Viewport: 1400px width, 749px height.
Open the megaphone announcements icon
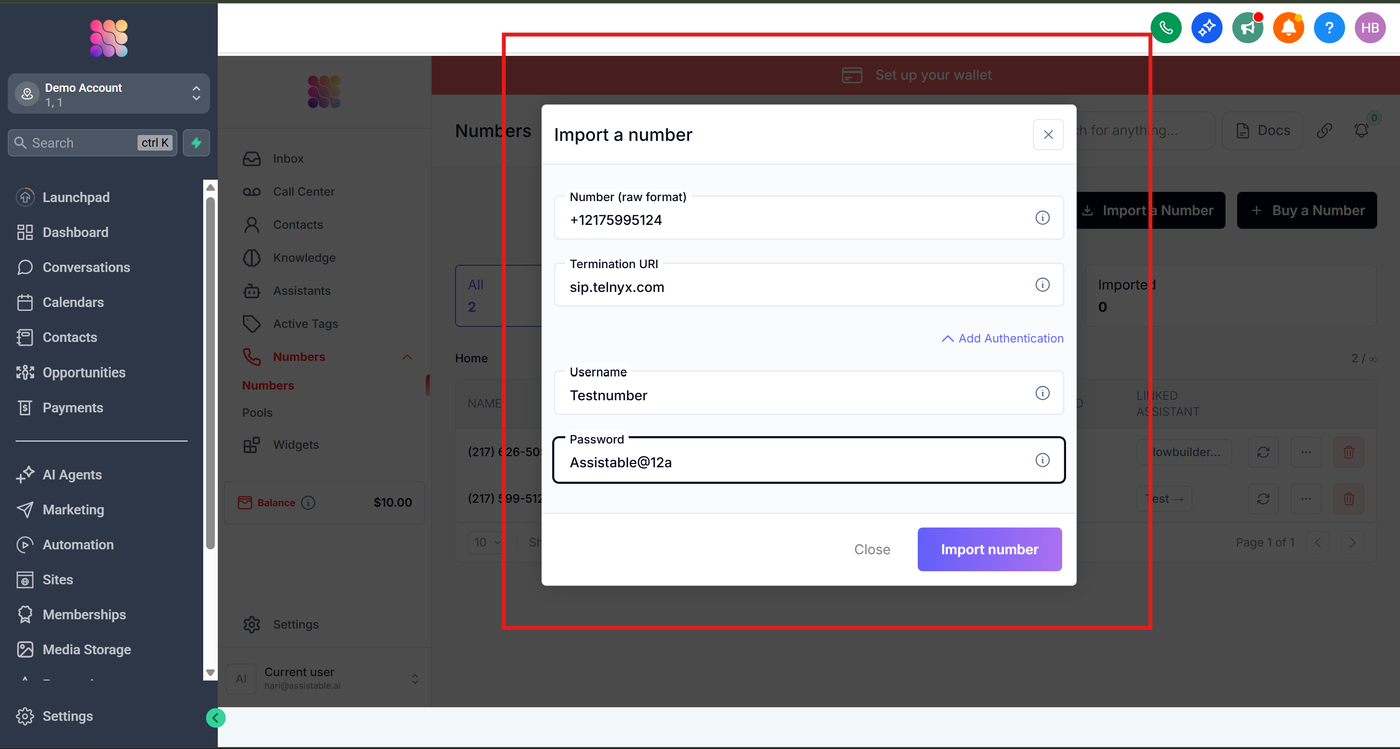(x=1248, y=28)
